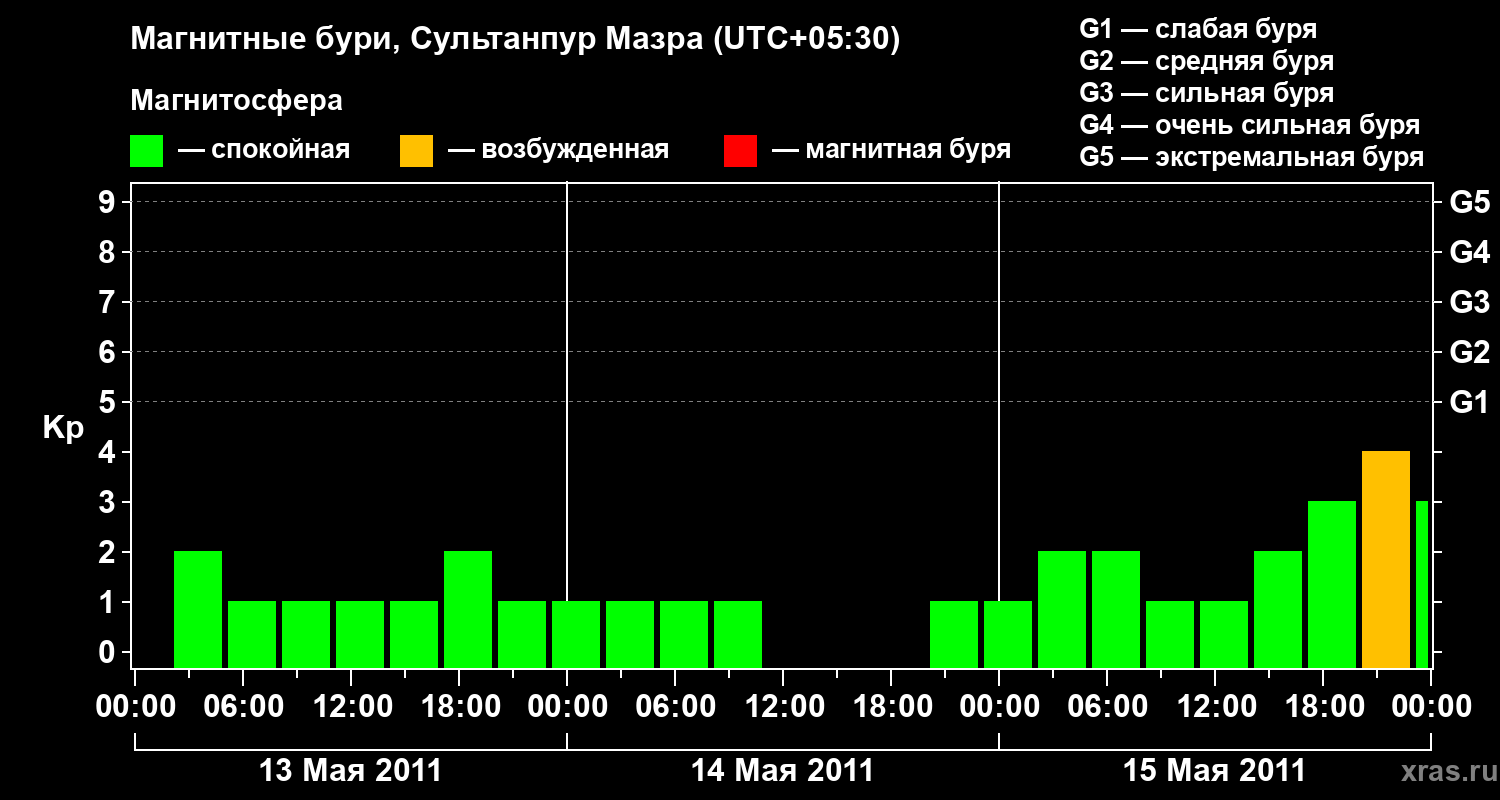Click the '14 Мая 2011' date label
The height and width of the screenshot is (800, 1500).
(x=782, y=771)
